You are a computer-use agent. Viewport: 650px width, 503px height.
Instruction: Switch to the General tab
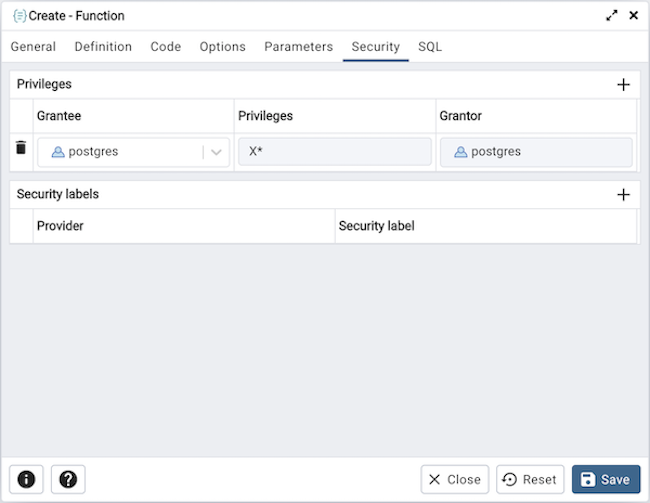(33, 47)
